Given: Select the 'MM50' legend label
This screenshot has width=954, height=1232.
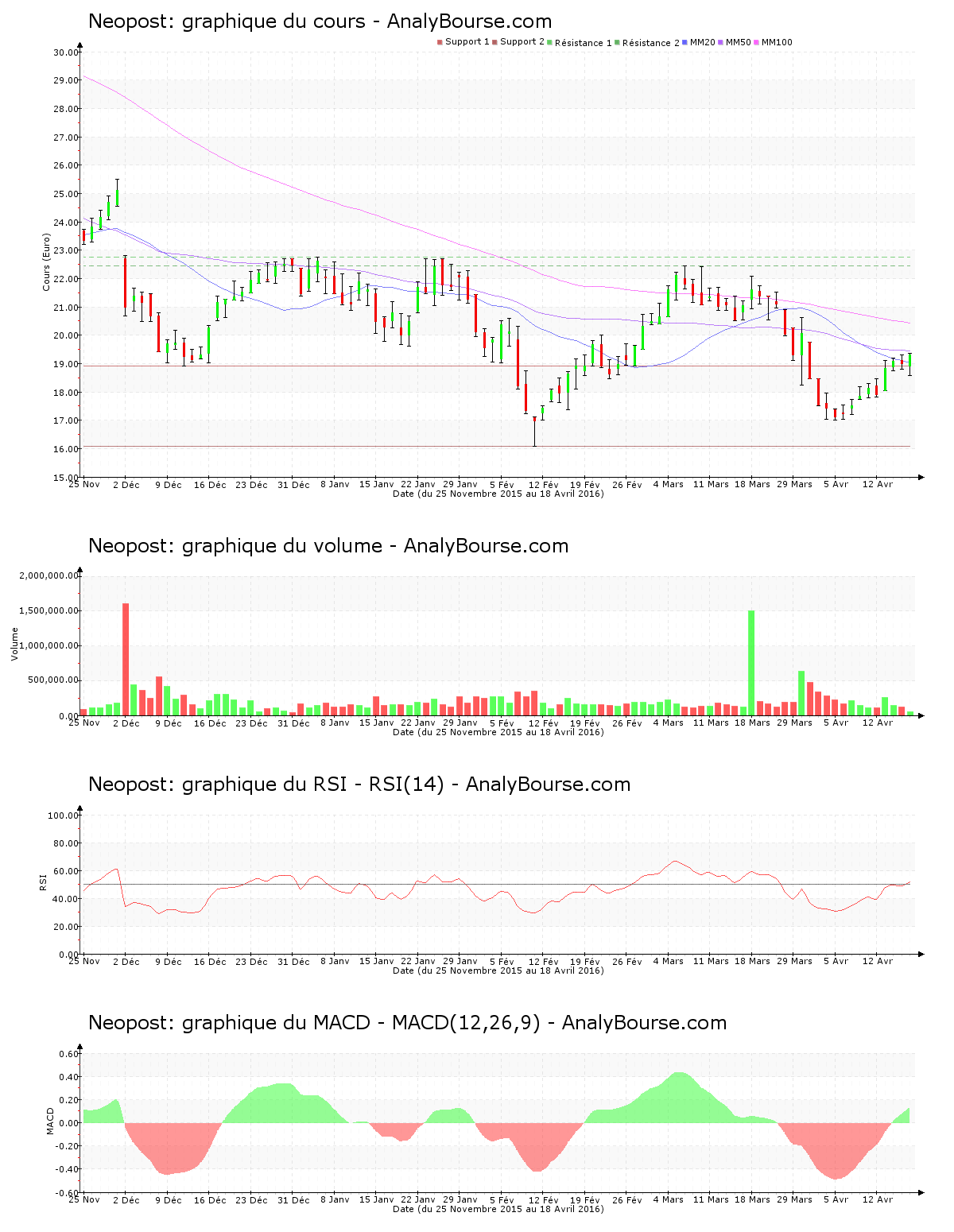Looking at the screenshot, I should coord(739,42).
